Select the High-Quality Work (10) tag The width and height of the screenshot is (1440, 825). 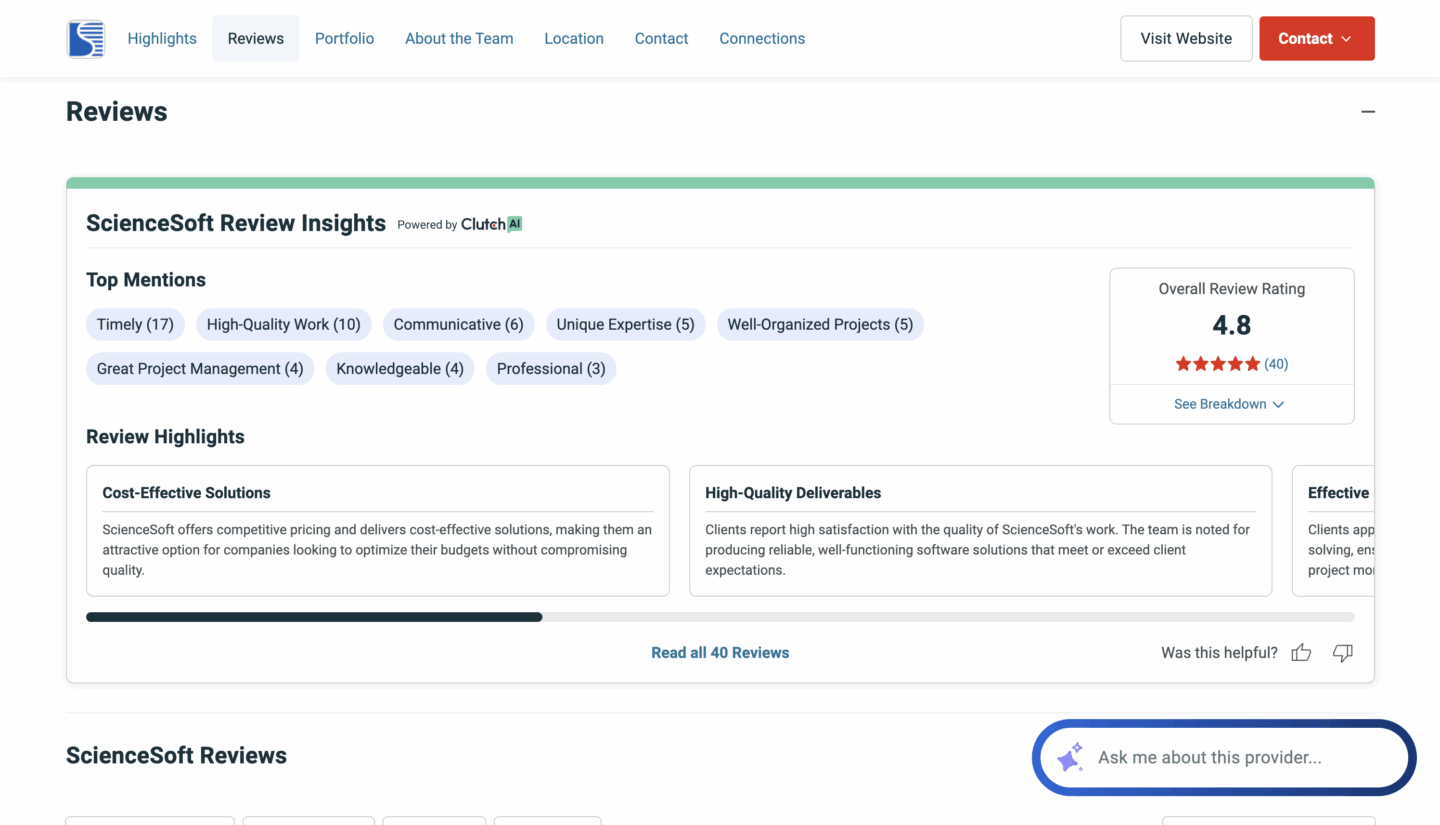coord(284,324)
